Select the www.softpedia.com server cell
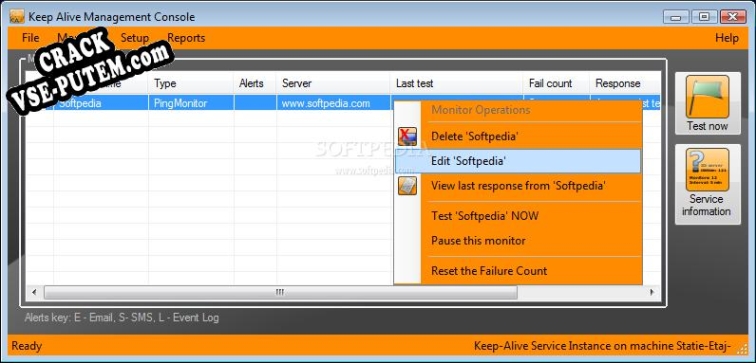This screenshot has height=363, width=756. 333,103
